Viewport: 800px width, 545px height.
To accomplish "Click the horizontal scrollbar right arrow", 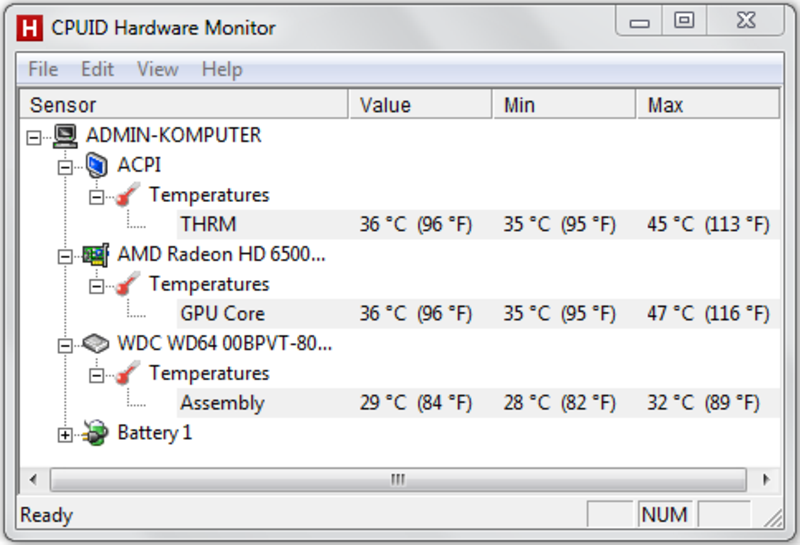I will 765,480.
